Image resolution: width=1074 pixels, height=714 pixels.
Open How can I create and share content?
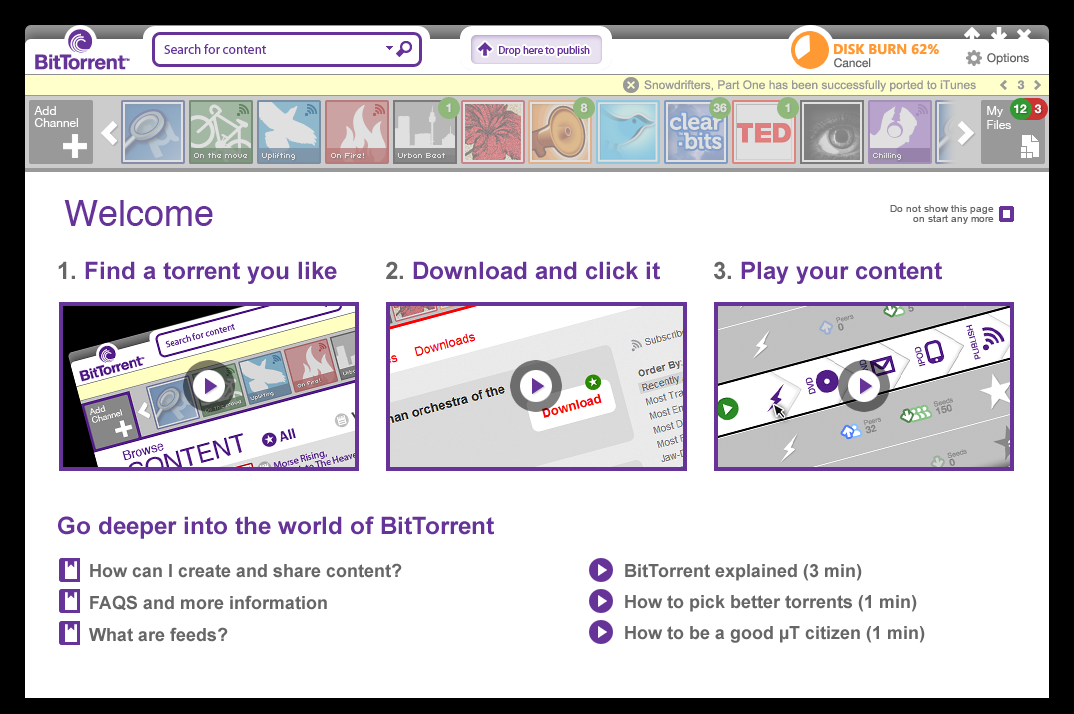[x=245, y=571]
